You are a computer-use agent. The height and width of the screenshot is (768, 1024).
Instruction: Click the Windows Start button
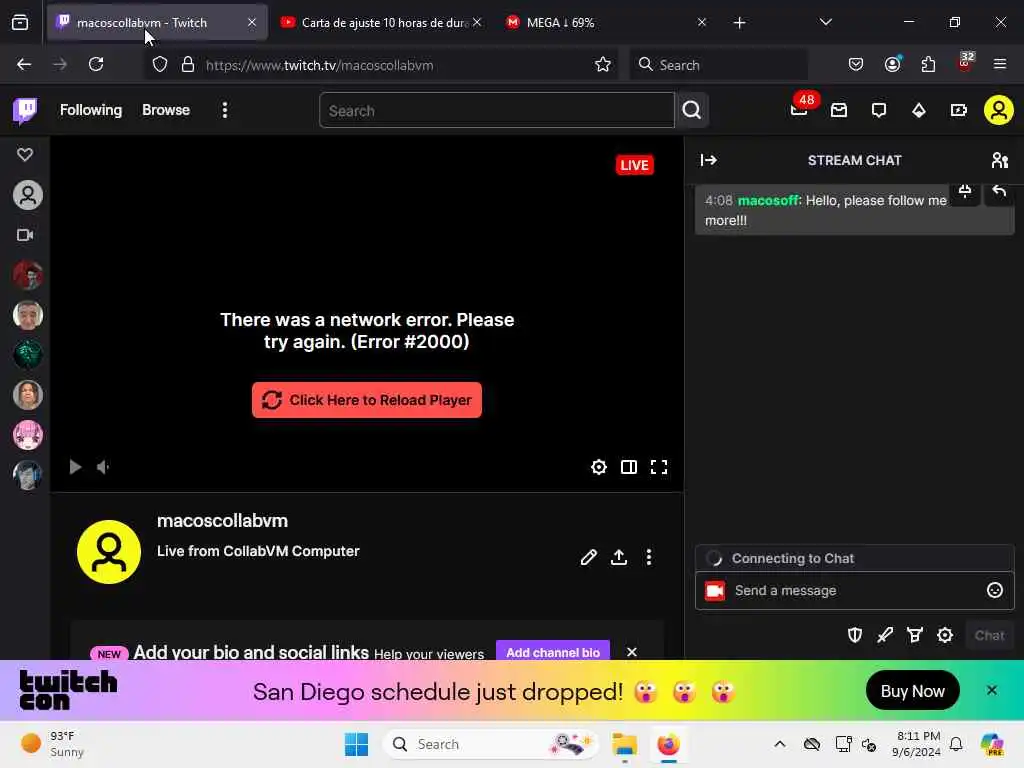click(357, 744)
